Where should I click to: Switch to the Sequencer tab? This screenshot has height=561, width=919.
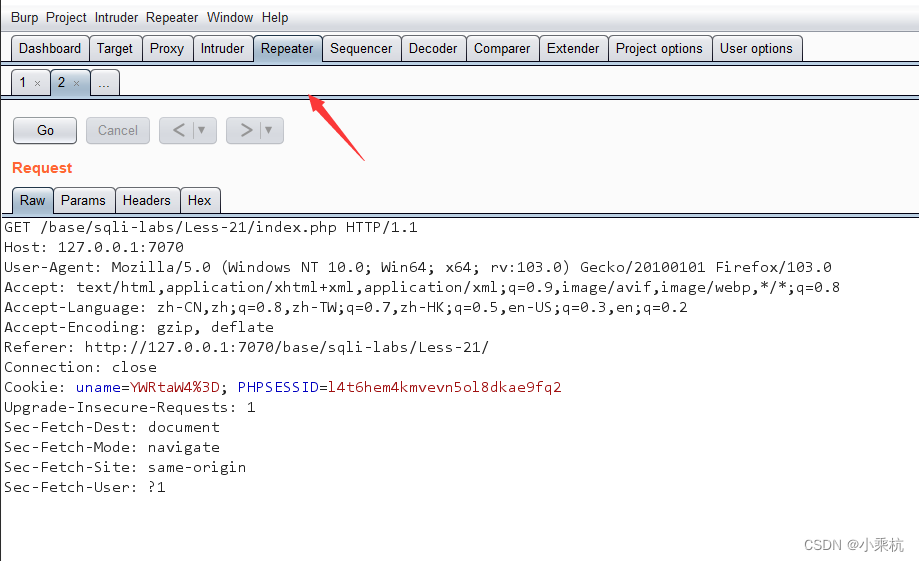click(361, 49)
